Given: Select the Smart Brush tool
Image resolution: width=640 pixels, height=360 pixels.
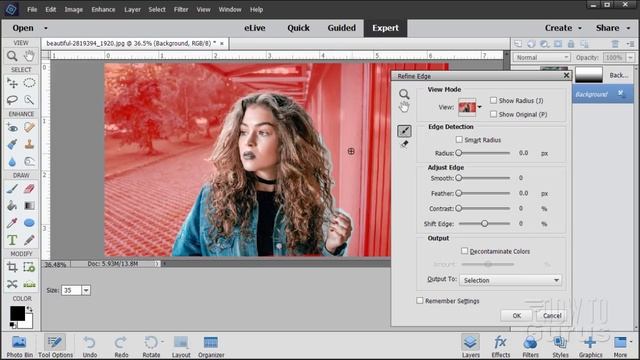Looking at the screenshot, I should click(12, 144).
